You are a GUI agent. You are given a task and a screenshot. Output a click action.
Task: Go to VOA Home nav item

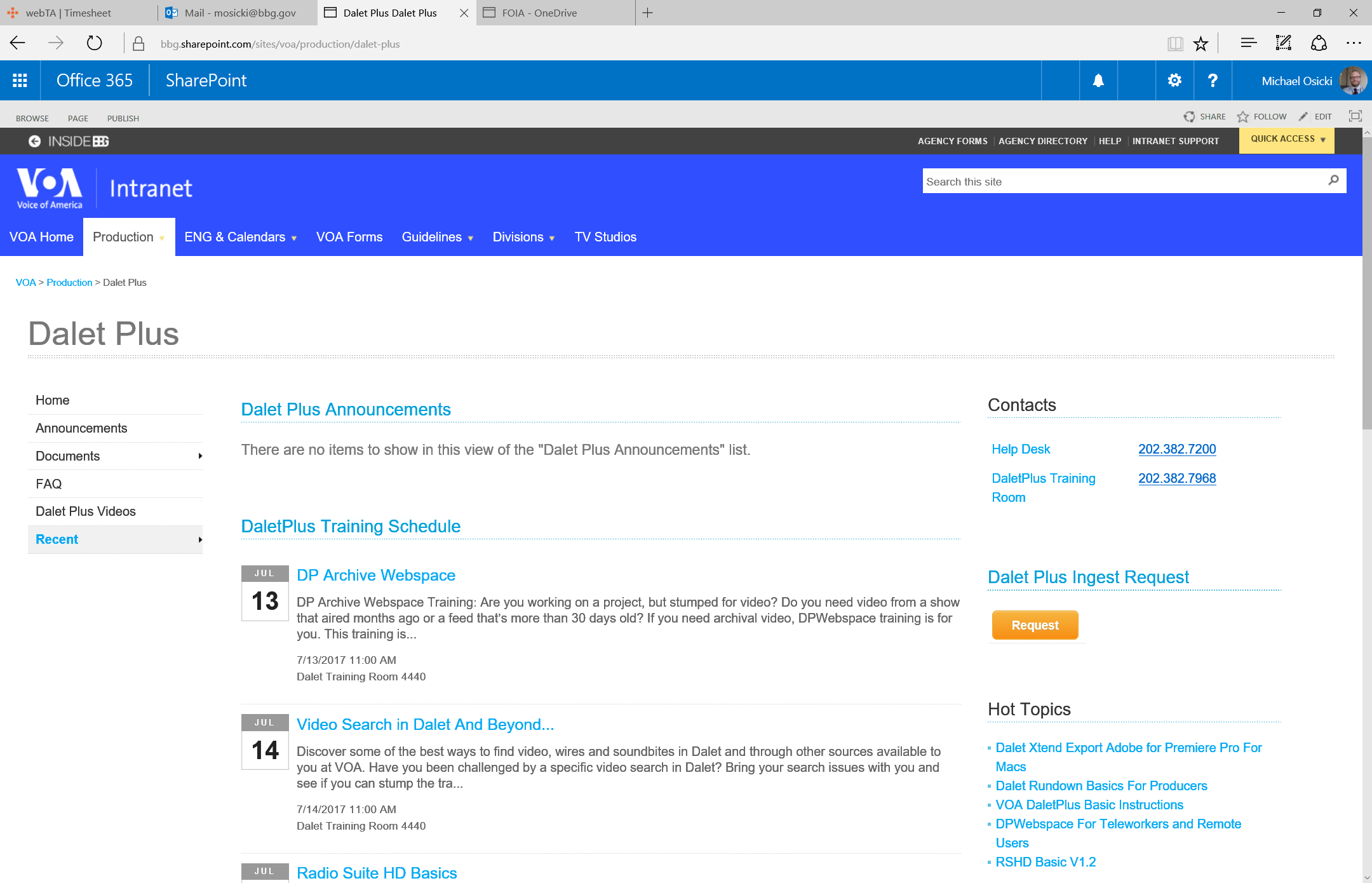41,237
